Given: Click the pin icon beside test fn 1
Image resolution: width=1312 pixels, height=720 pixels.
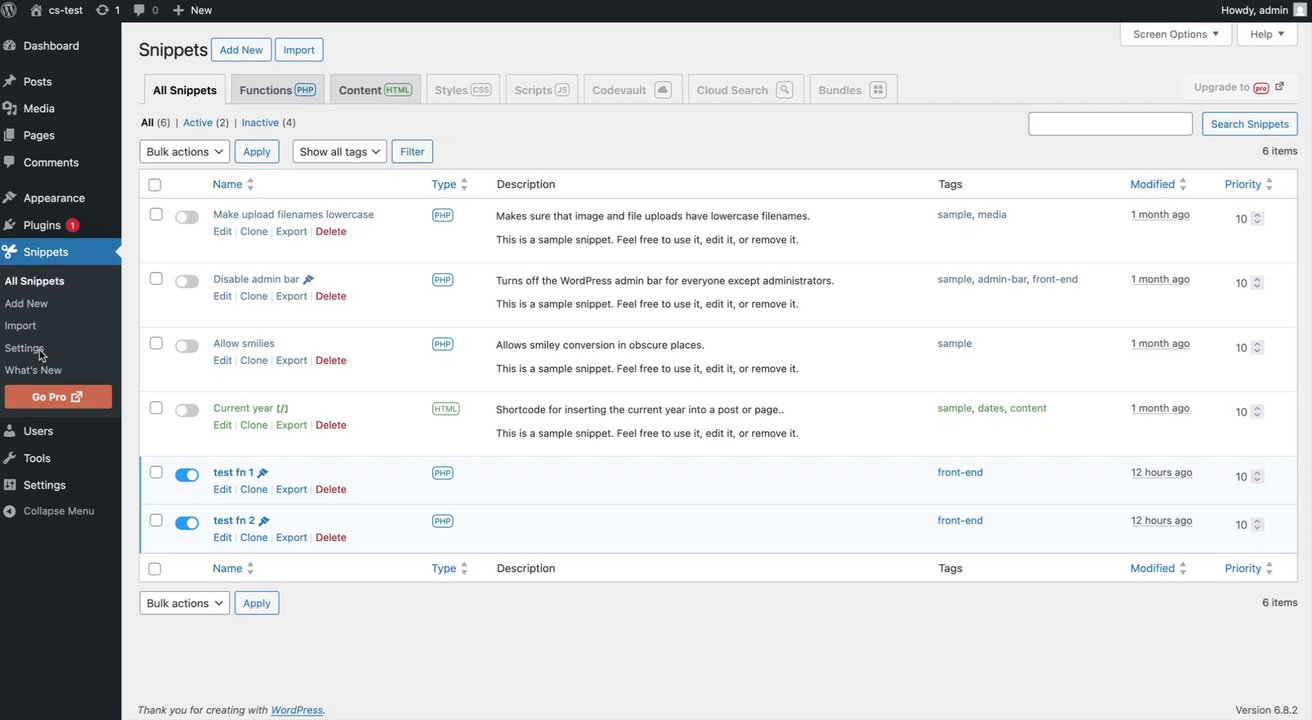Looking at the screenshot, I should (263, 473).
